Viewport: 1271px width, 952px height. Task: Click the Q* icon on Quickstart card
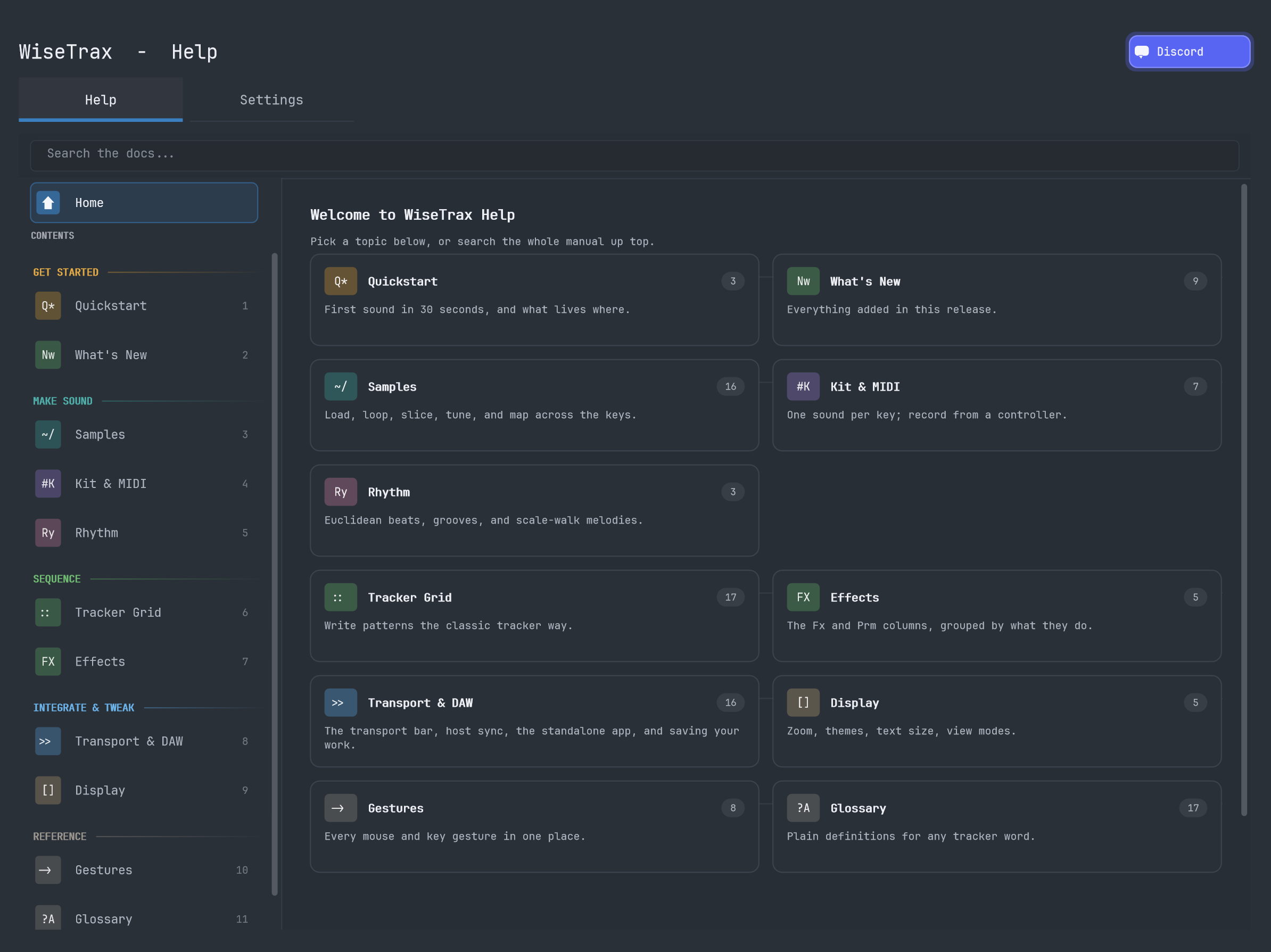point(341,281)
